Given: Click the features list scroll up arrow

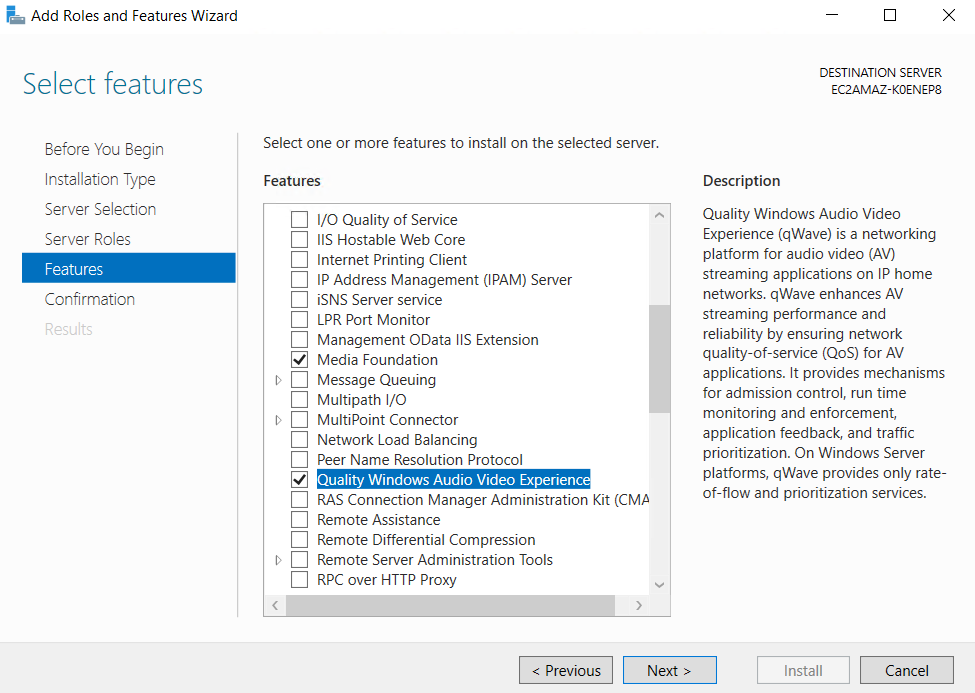Looking at the screenshot, I should 660,215.
